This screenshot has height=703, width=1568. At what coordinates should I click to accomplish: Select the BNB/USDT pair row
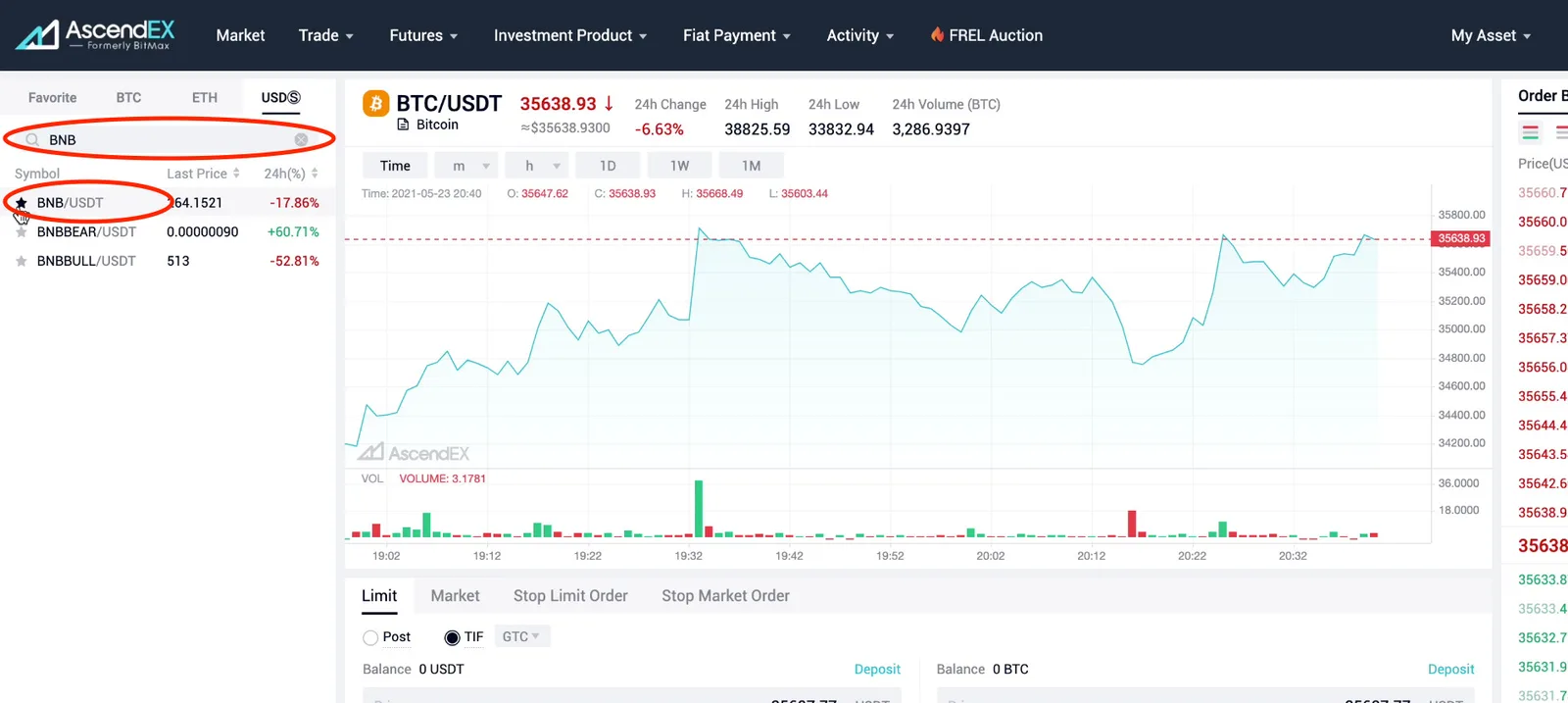click(167, 203)
